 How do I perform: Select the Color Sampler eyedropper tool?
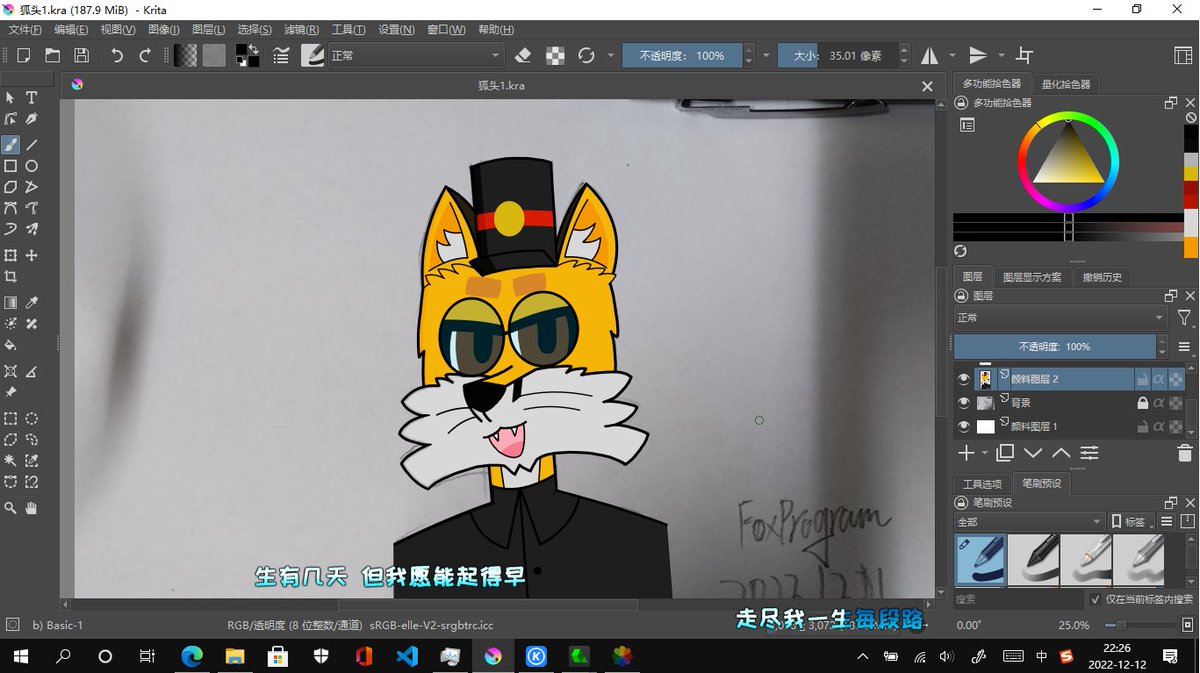coord(31,303)
